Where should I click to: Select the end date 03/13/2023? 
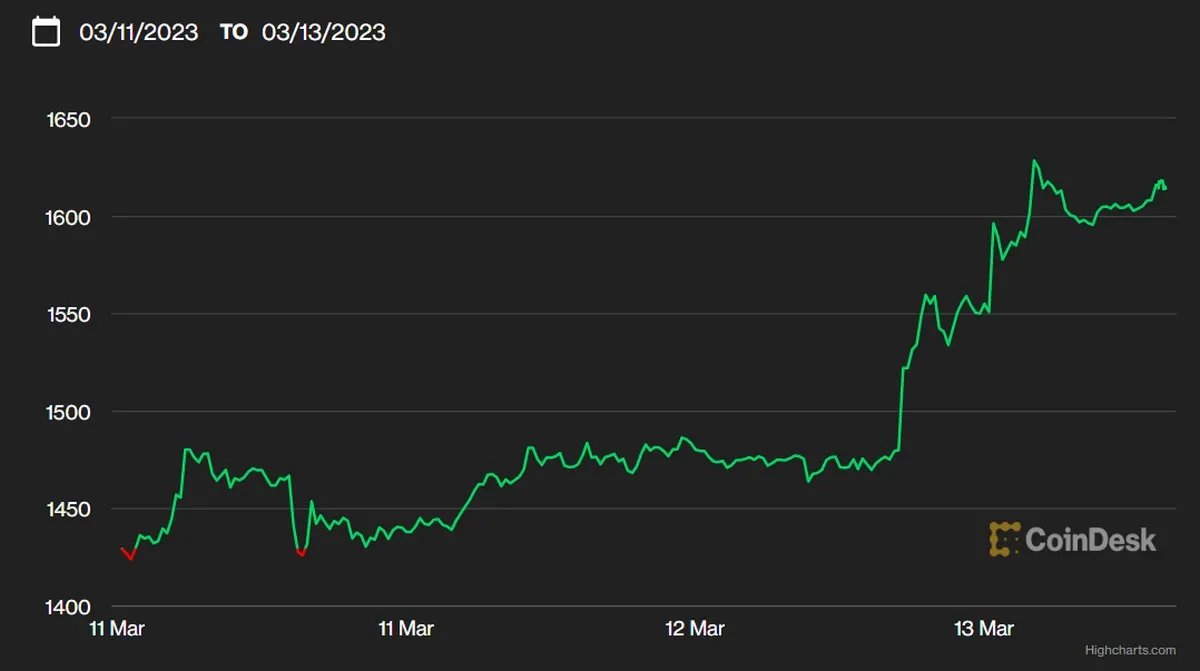(323, 32)
